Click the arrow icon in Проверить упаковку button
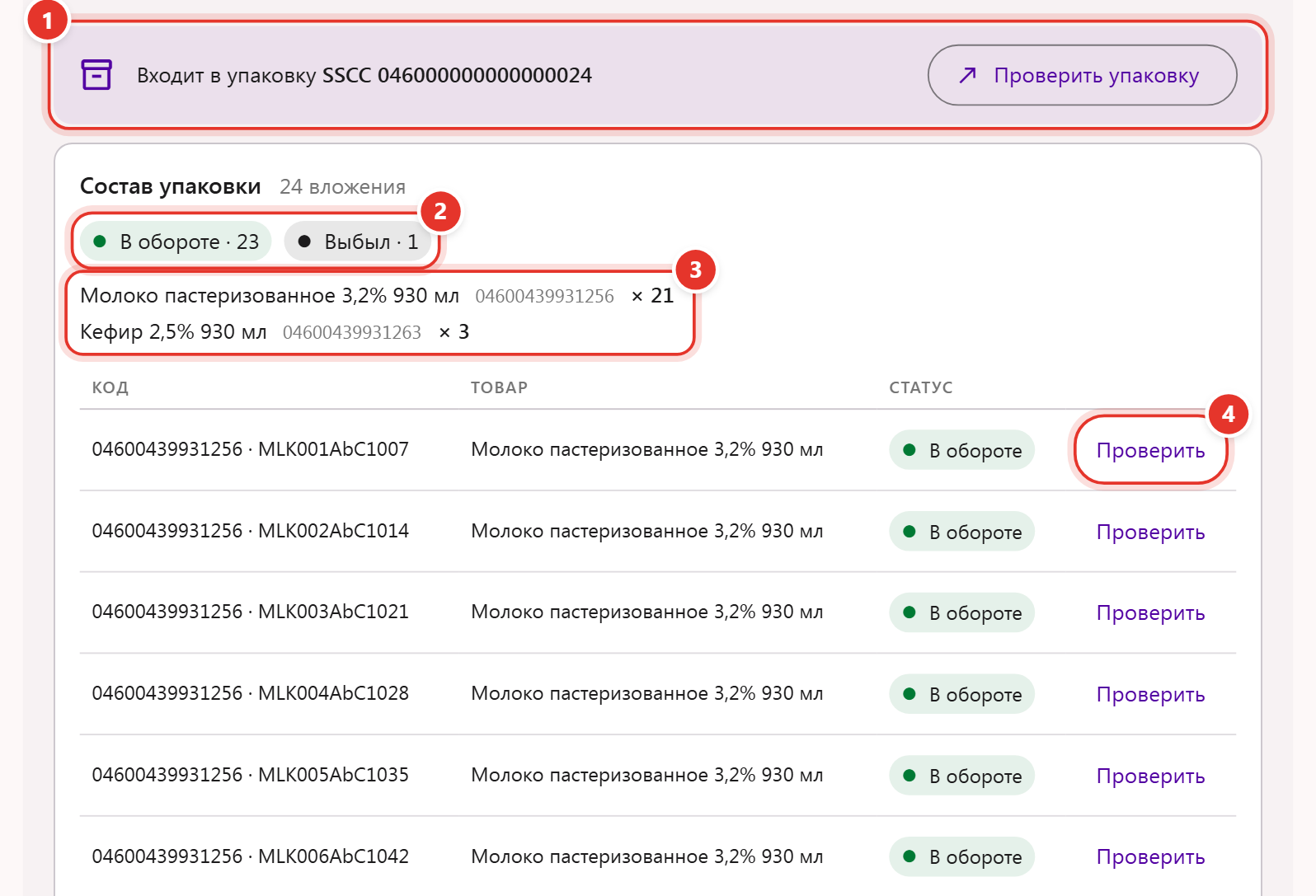 click(968, 75)
